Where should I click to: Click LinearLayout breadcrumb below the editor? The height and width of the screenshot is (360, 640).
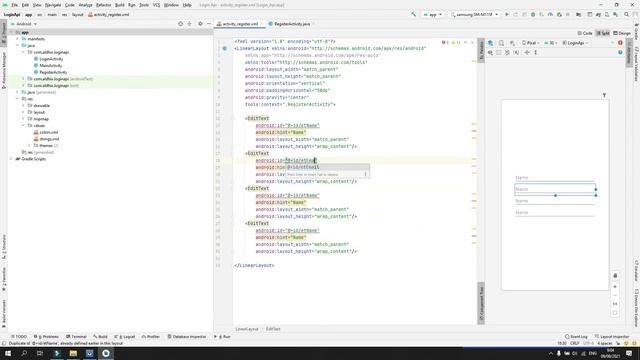[x=247, y=329]
